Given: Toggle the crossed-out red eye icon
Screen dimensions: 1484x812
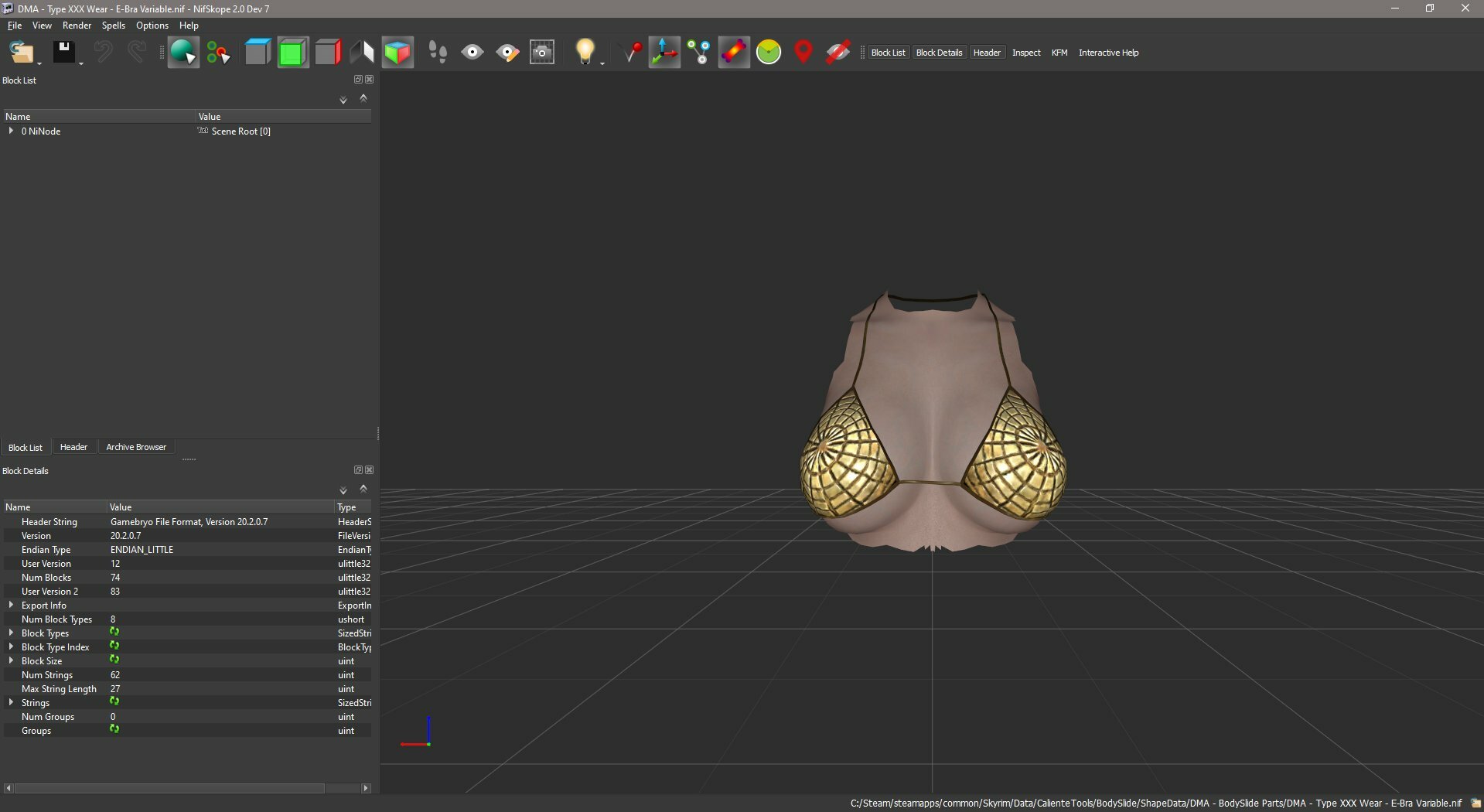Looking at the screenshot, I should coord(838,53).
